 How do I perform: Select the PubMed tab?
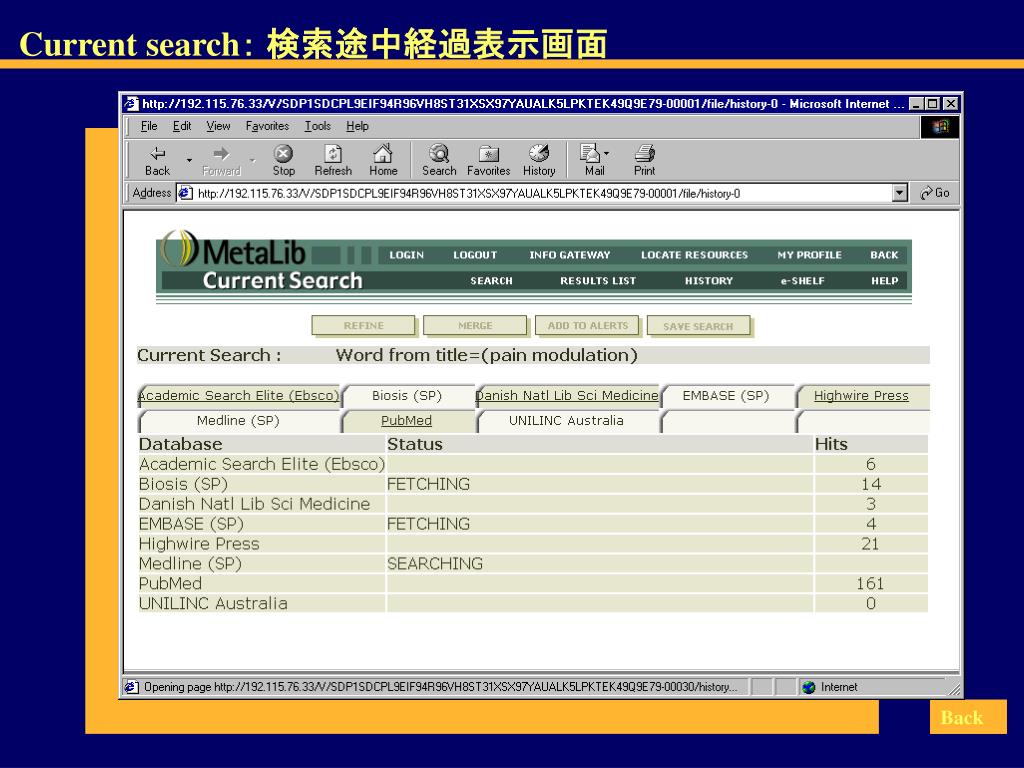coord(406,421)
